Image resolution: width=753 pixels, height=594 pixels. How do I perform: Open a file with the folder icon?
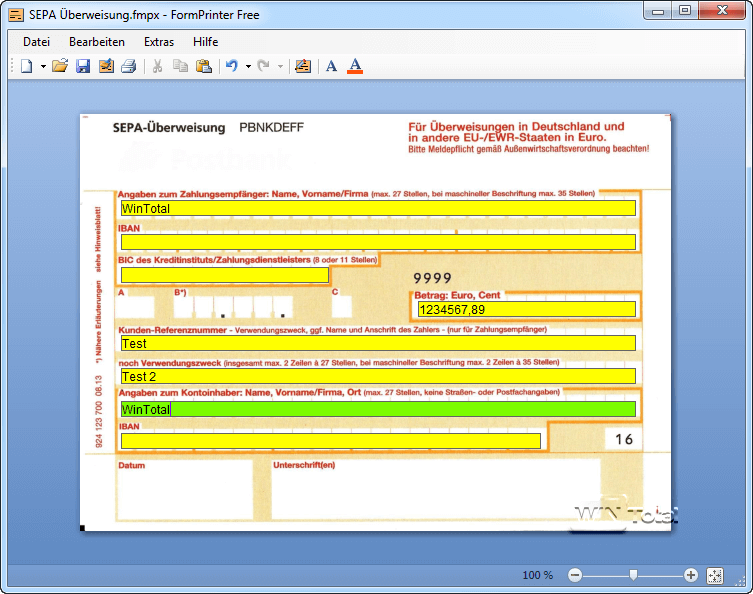pos(60,66)
